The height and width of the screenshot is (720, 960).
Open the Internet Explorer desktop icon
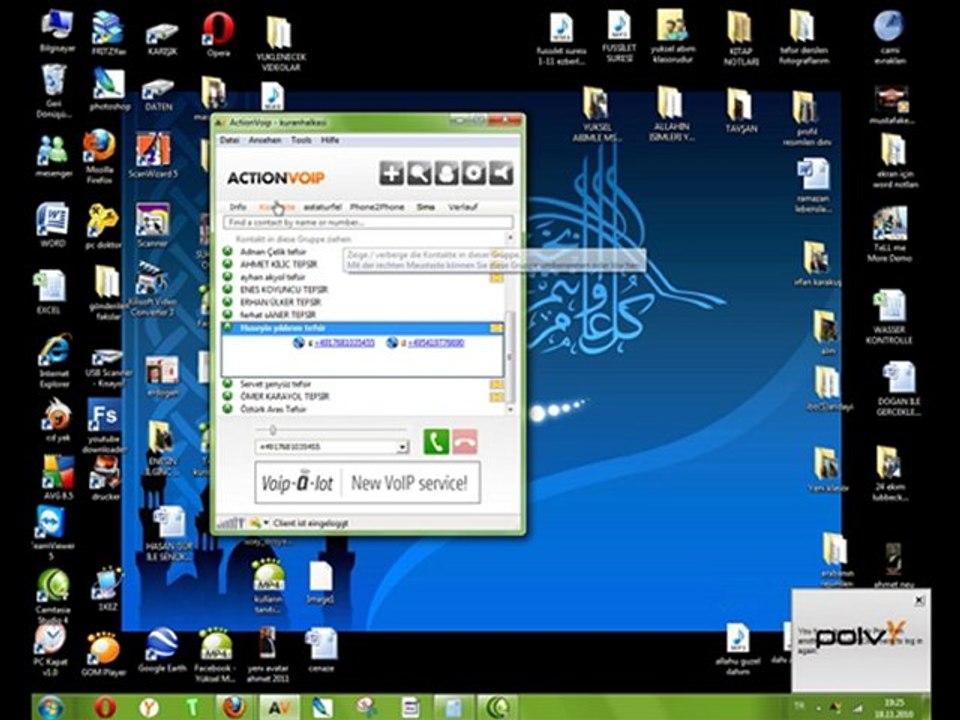coord(54,361)
